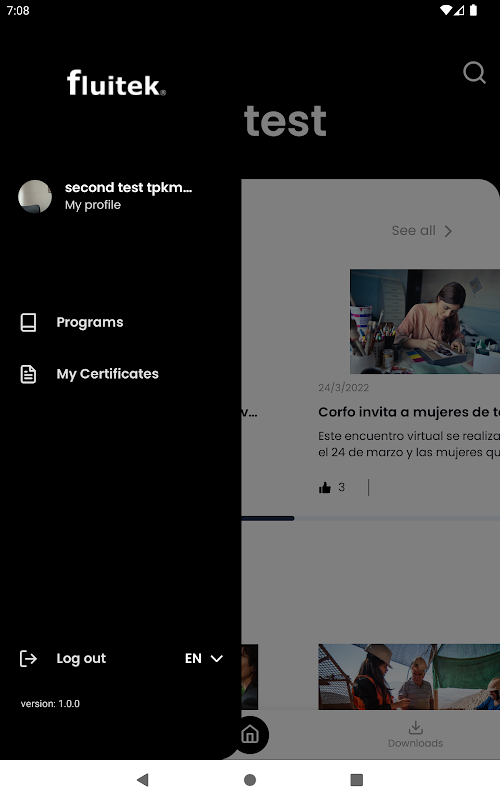This screenshot has height=800, width=500.
Task: Expand language chevron next to EN
Action: 217,659
